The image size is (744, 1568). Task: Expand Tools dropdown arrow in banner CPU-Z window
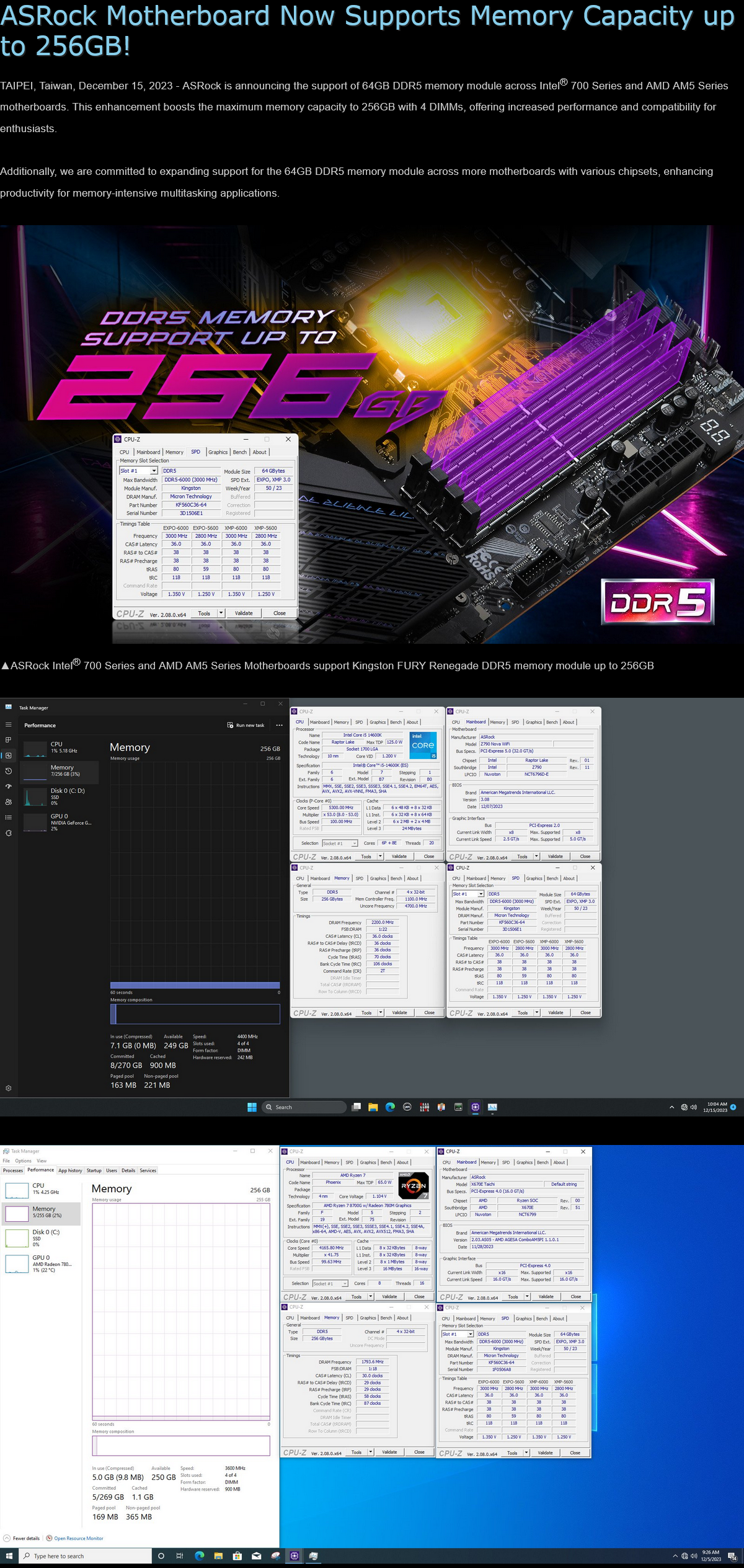(x=221, y=613)
